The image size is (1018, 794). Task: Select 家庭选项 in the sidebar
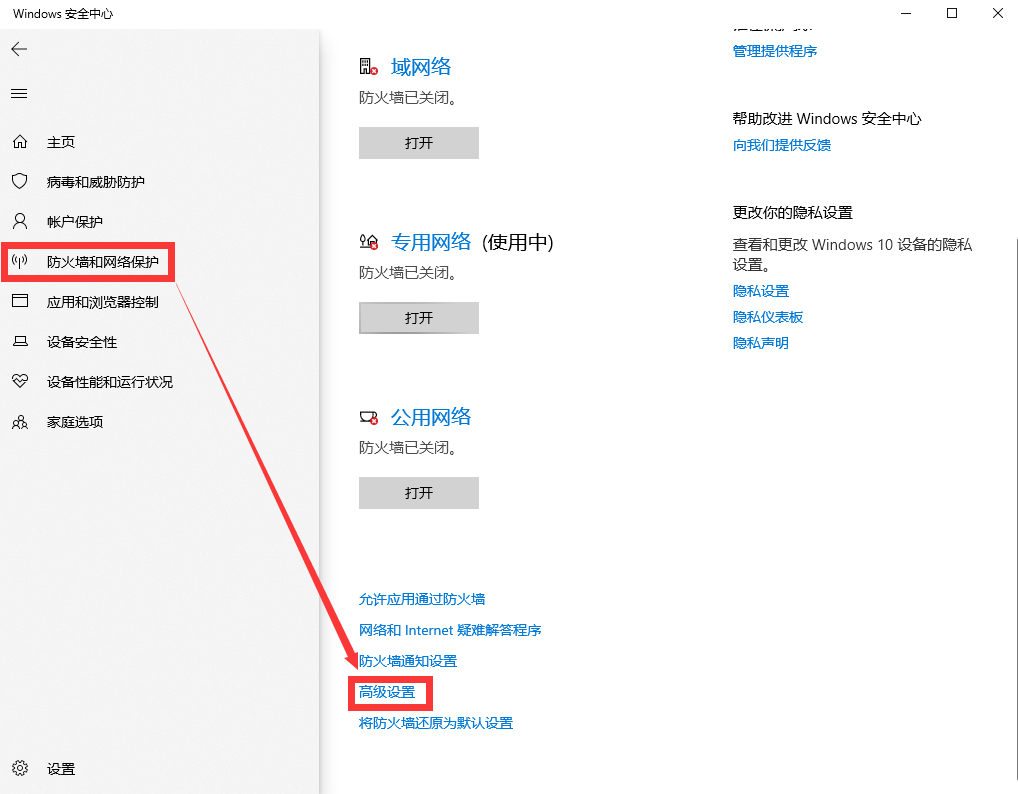tap(75, 423)
